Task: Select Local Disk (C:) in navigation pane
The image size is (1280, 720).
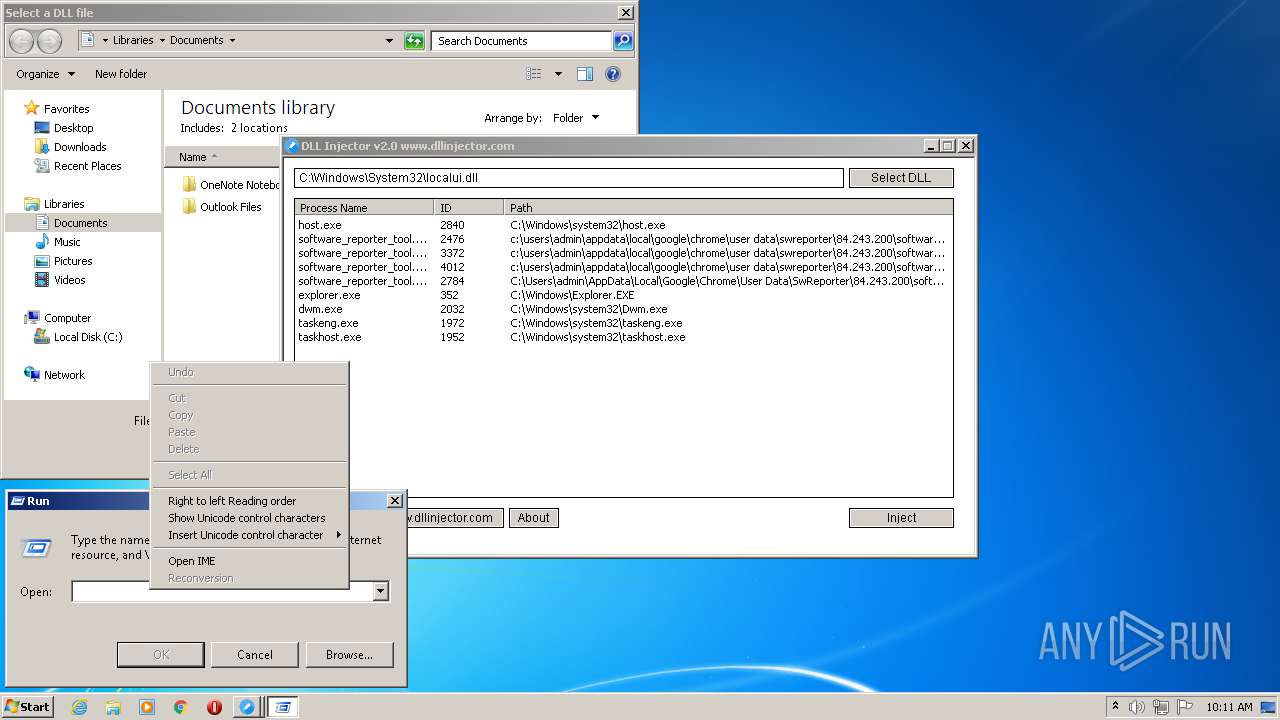Action: click(x=87, y=337)
